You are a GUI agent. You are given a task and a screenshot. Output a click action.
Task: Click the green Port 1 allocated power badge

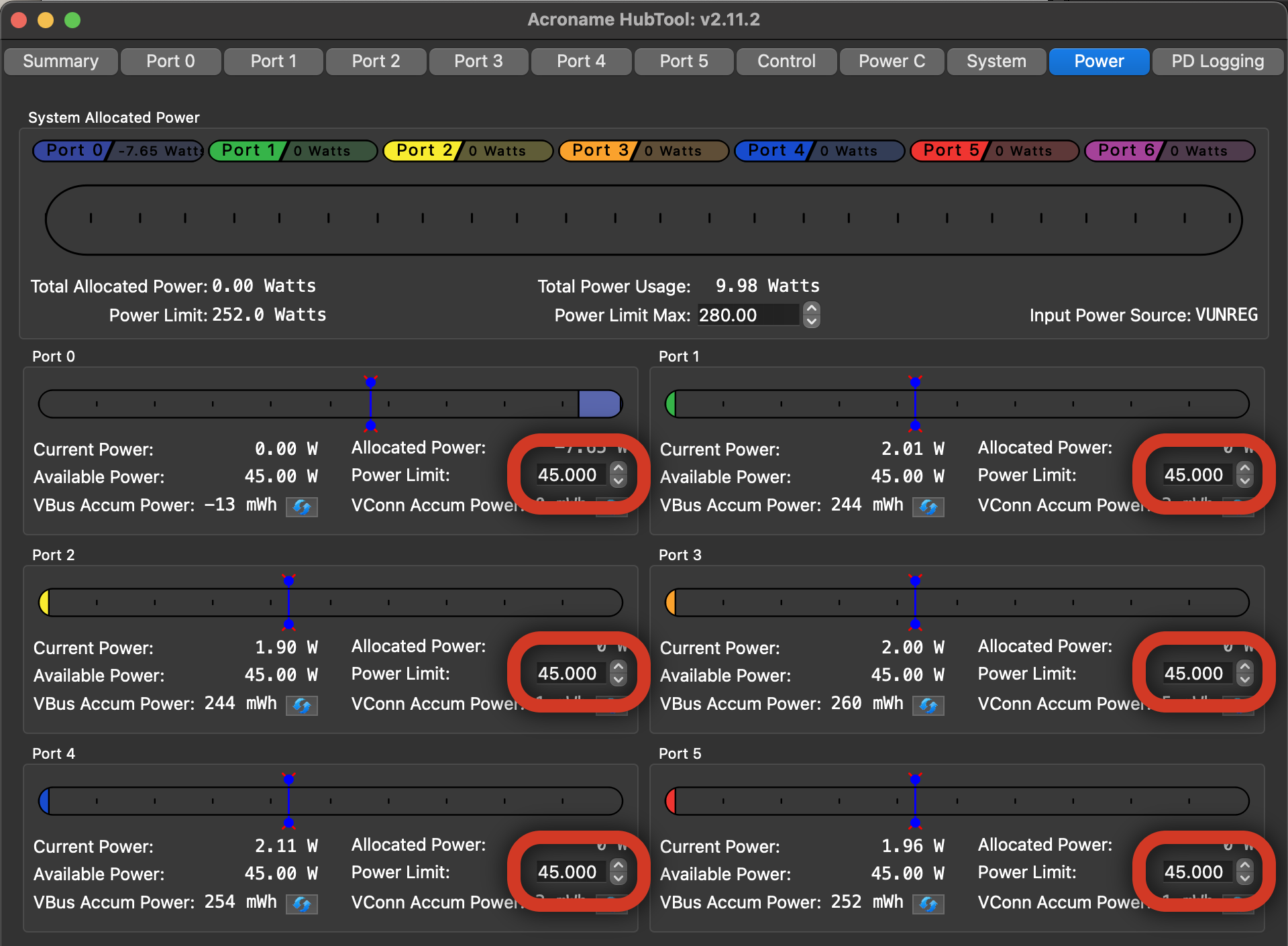coord(293,150)
